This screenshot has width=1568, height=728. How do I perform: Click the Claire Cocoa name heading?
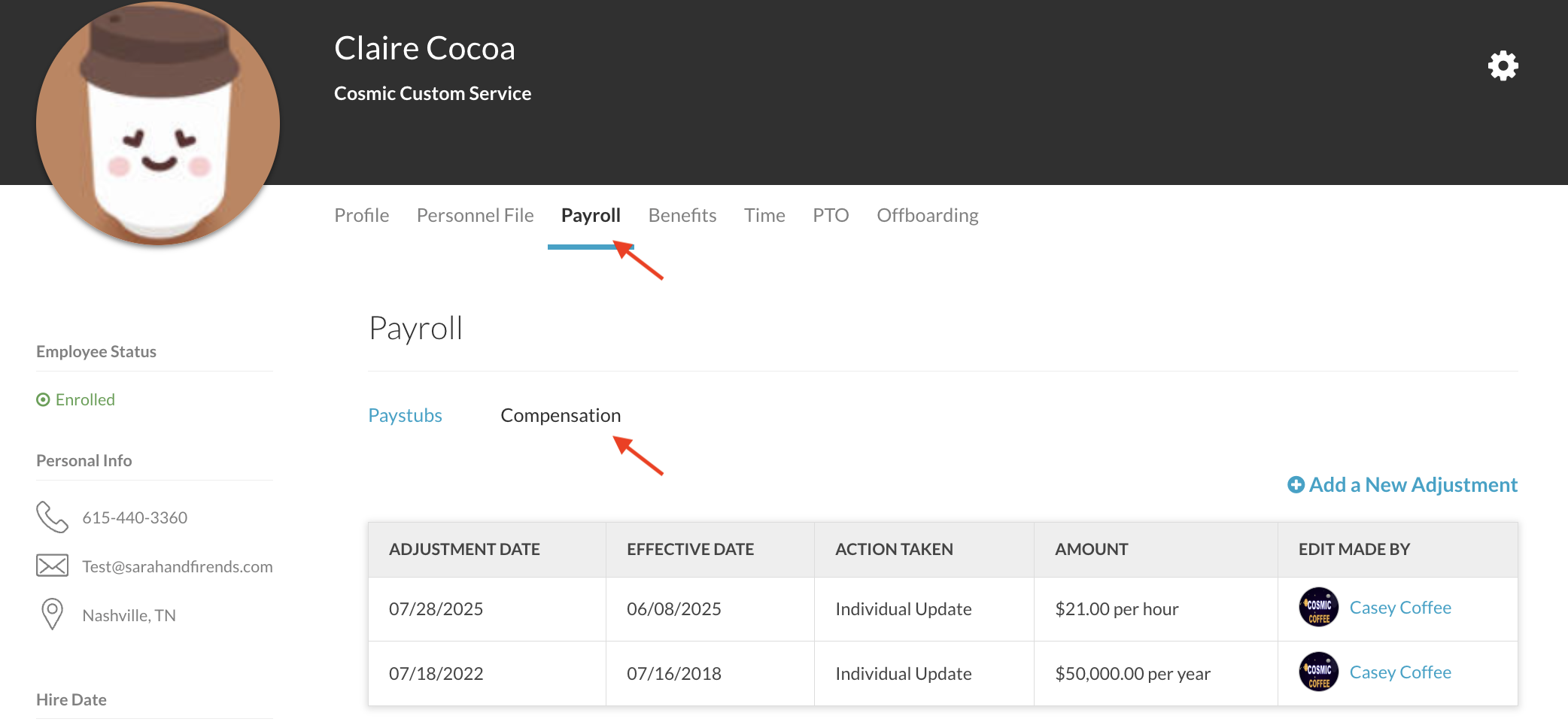pyautogui.click(x=424, y=48)
